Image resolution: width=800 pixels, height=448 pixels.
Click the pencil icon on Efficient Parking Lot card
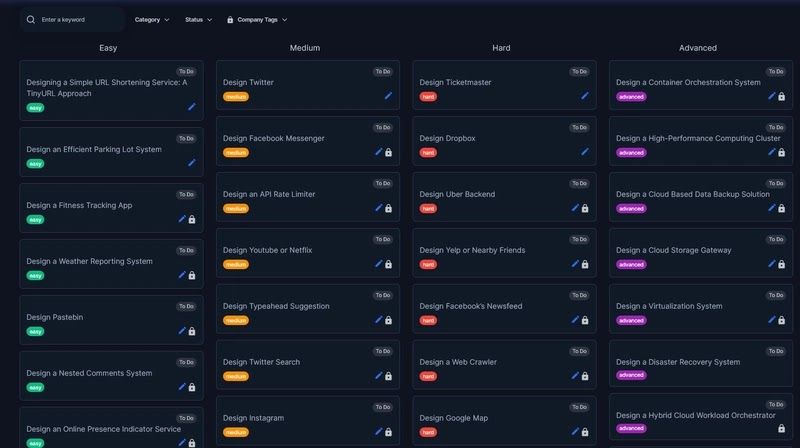point(191,162)
